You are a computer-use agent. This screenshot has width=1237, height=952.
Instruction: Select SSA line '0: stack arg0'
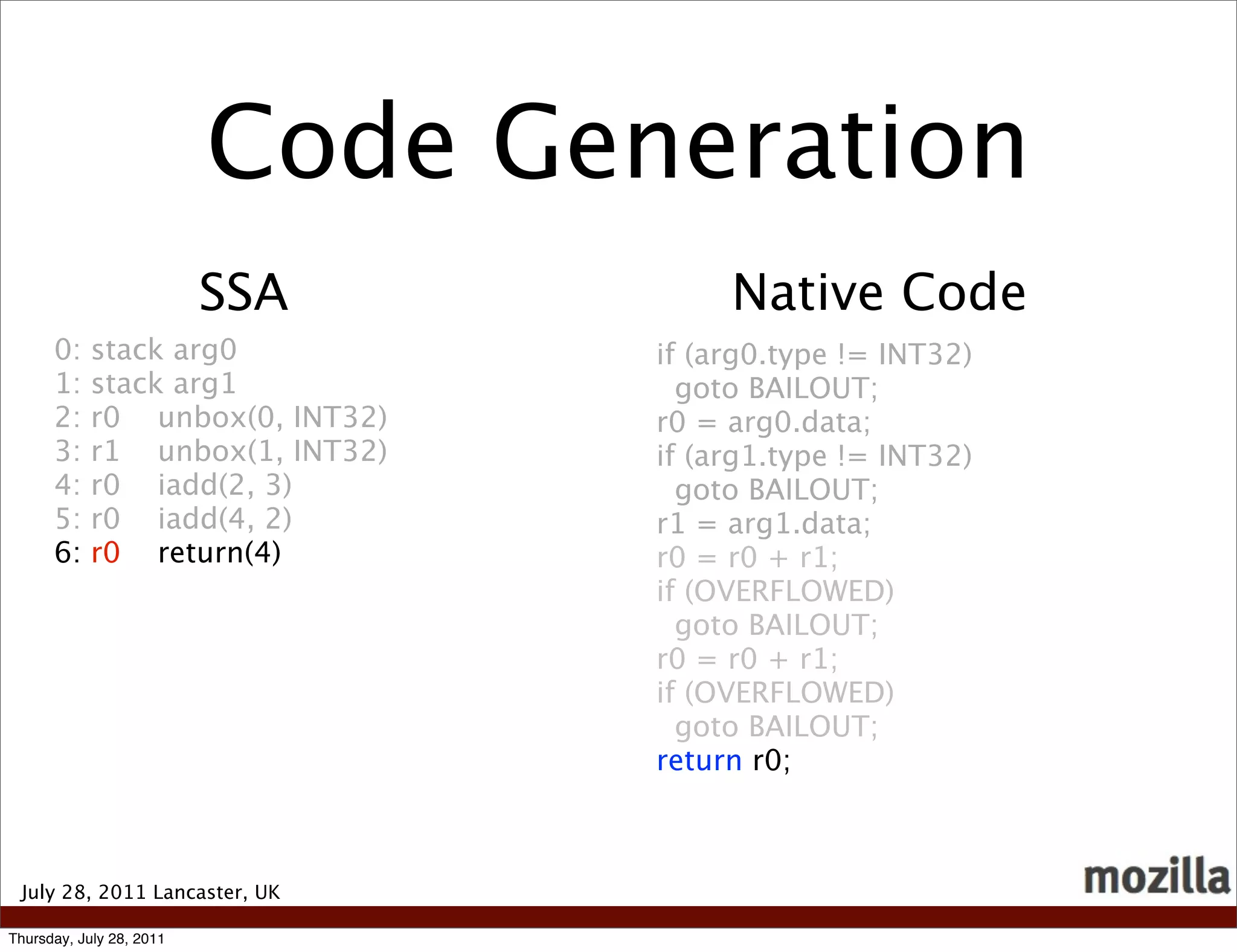[x=146, y=350]
